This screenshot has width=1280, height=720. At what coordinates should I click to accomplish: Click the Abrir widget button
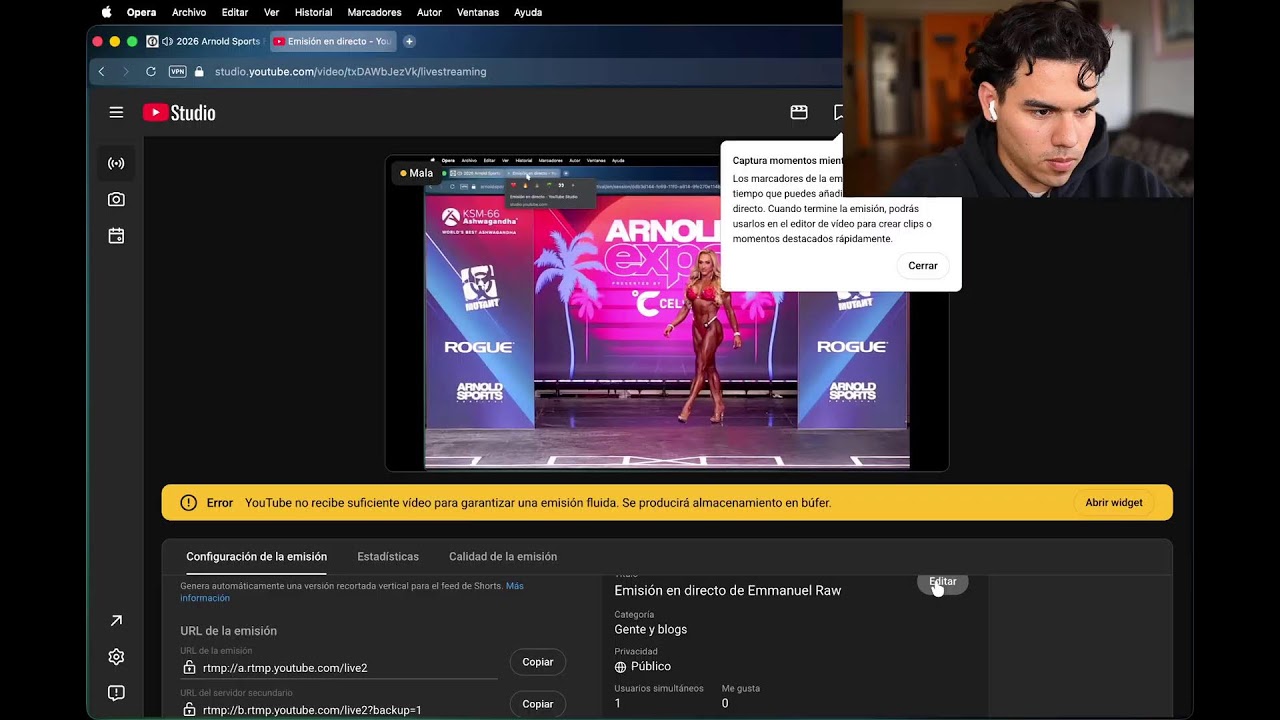click(1114, 503)
